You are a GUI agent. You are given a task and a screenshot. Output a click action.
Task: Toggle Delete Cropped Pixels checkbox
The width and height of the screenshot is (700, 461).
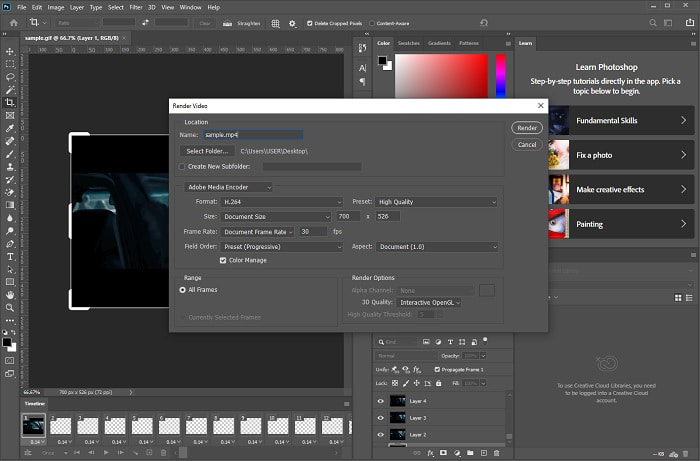coord(309,23)
